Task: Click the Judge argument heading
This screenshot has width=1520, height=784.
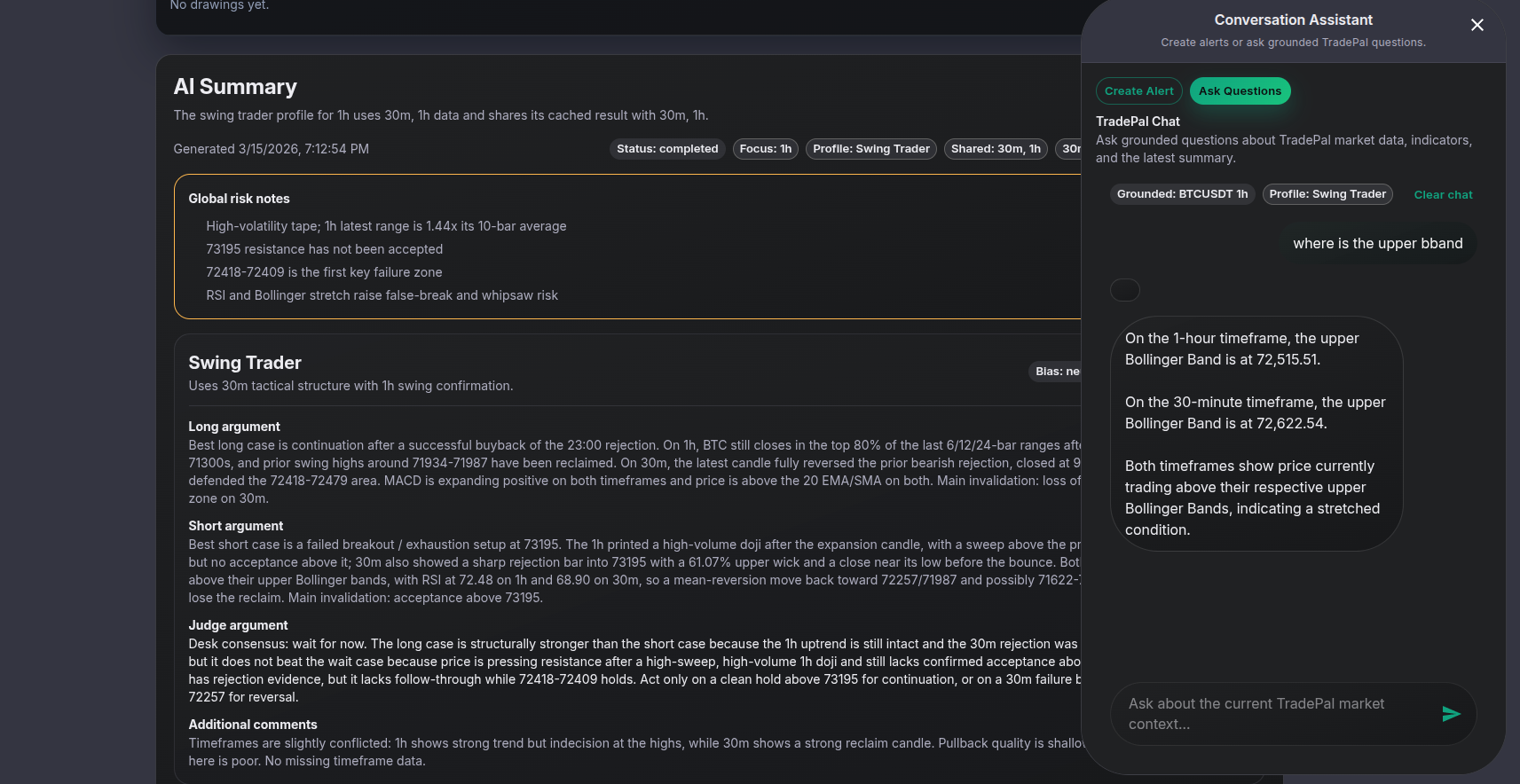Action: click(x=238, y=625)
